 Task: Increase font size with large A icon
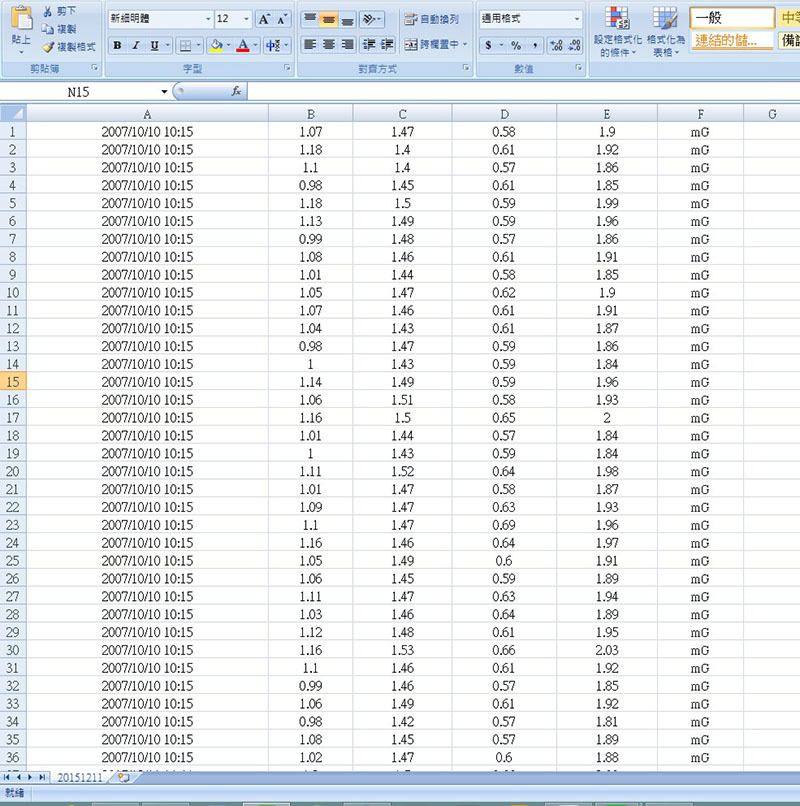coord(264,20)
